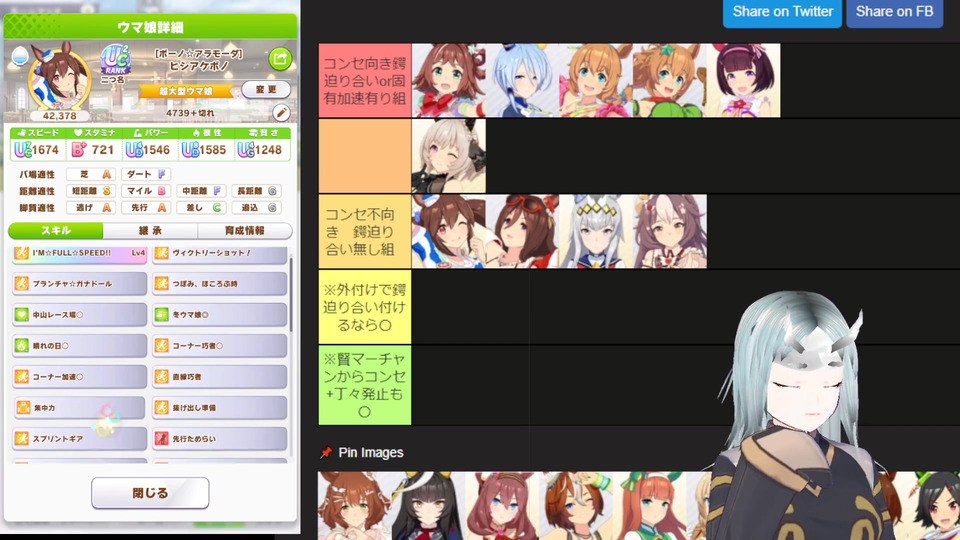Select the goggles-wearing character in コンセ不向き tier

(522, 231)
